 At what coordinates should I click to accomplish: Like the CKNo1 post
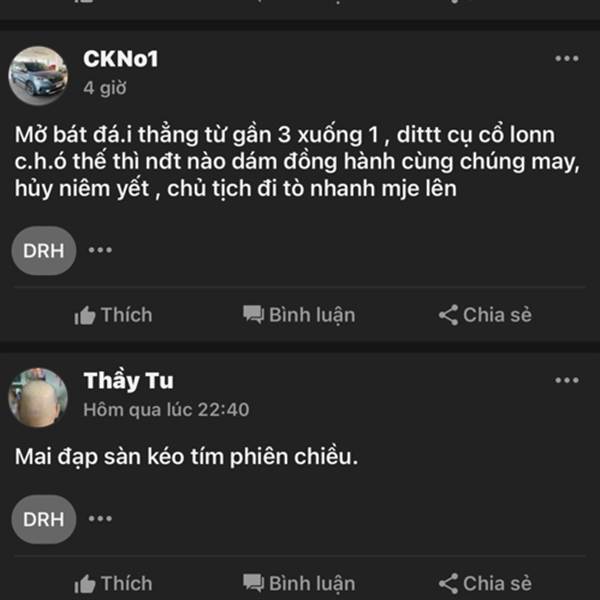pyautogui.click(x=113, y=315)
